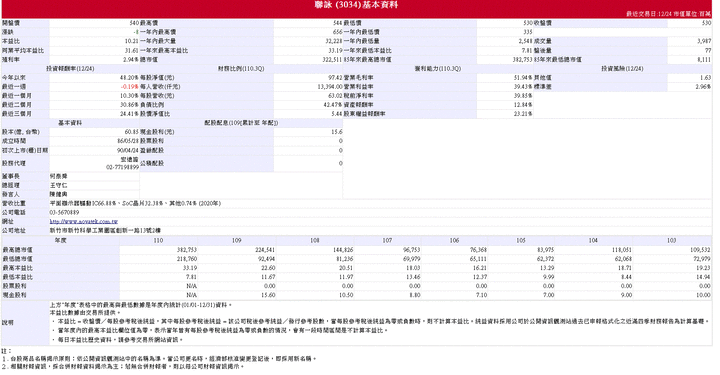This screenshot has height=375, width=720.
Task: Click the 財務比例(110.3Q) section header
Action: point(241,68)
